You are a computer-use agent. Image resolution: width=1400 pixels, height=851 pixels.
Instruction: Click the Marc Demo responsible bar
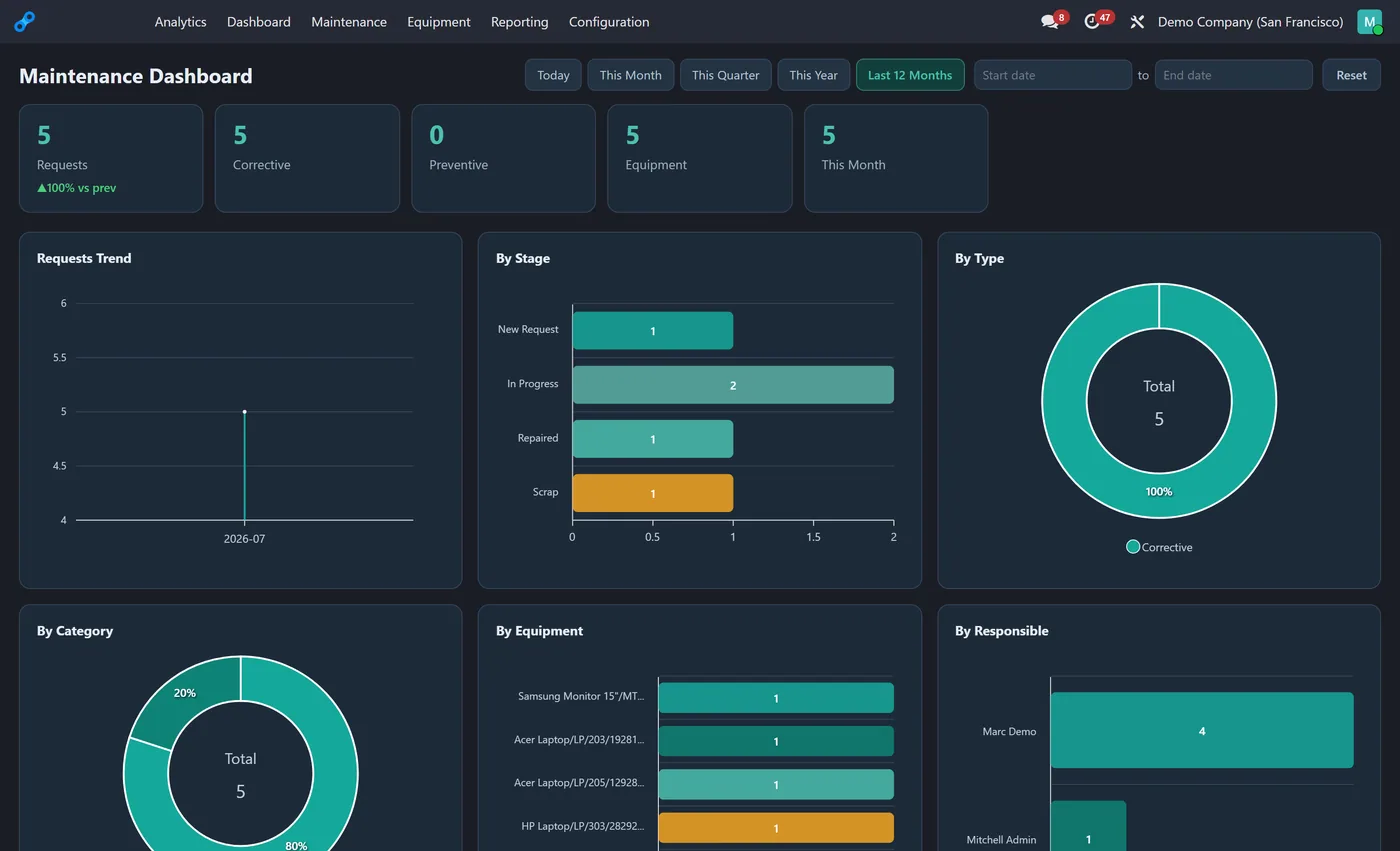pos(1202,731)
